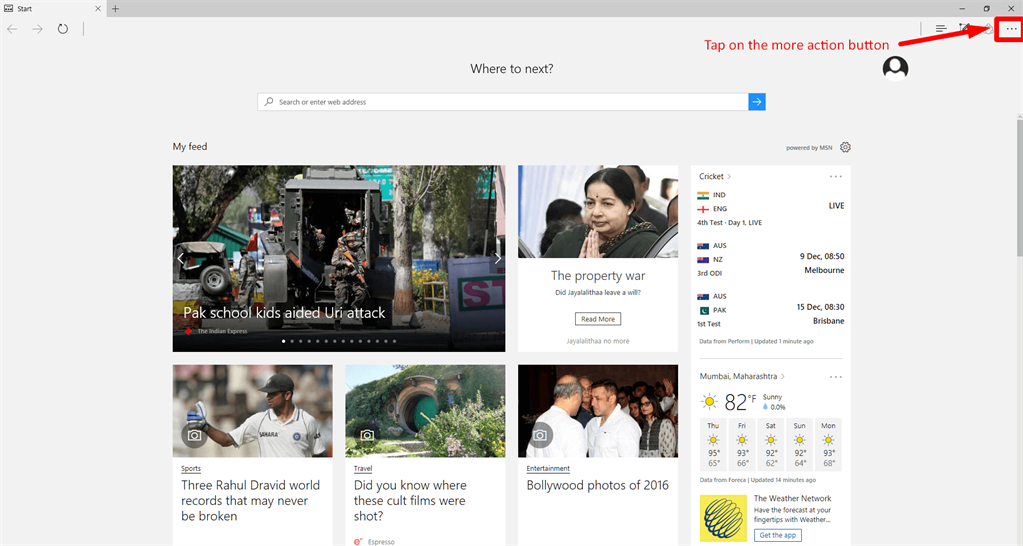Go forward with the forward arrow

37,29
